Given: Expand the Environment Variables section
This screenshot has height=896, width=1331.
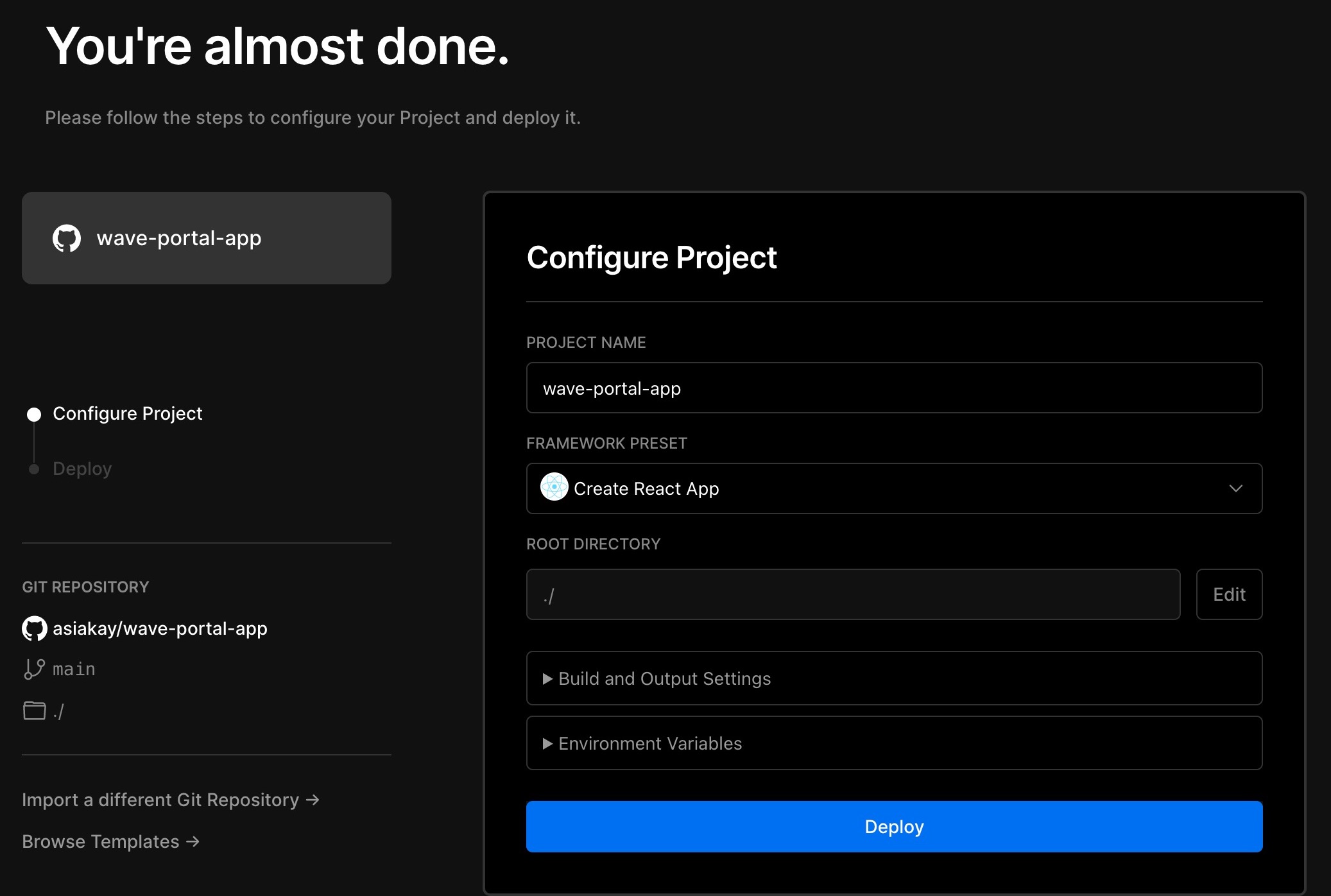Looking at the screenshot, I should coord(649,743).
